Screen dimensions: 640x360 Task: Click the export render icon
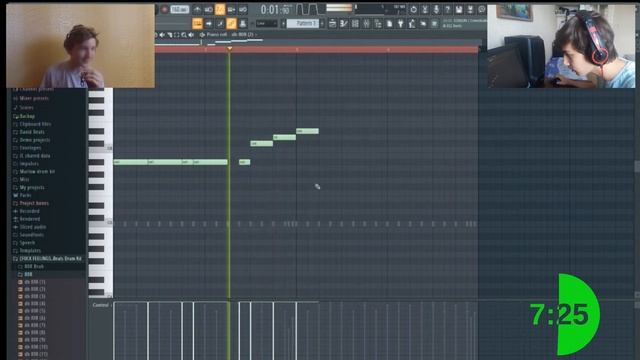click(x=470, y=9)
